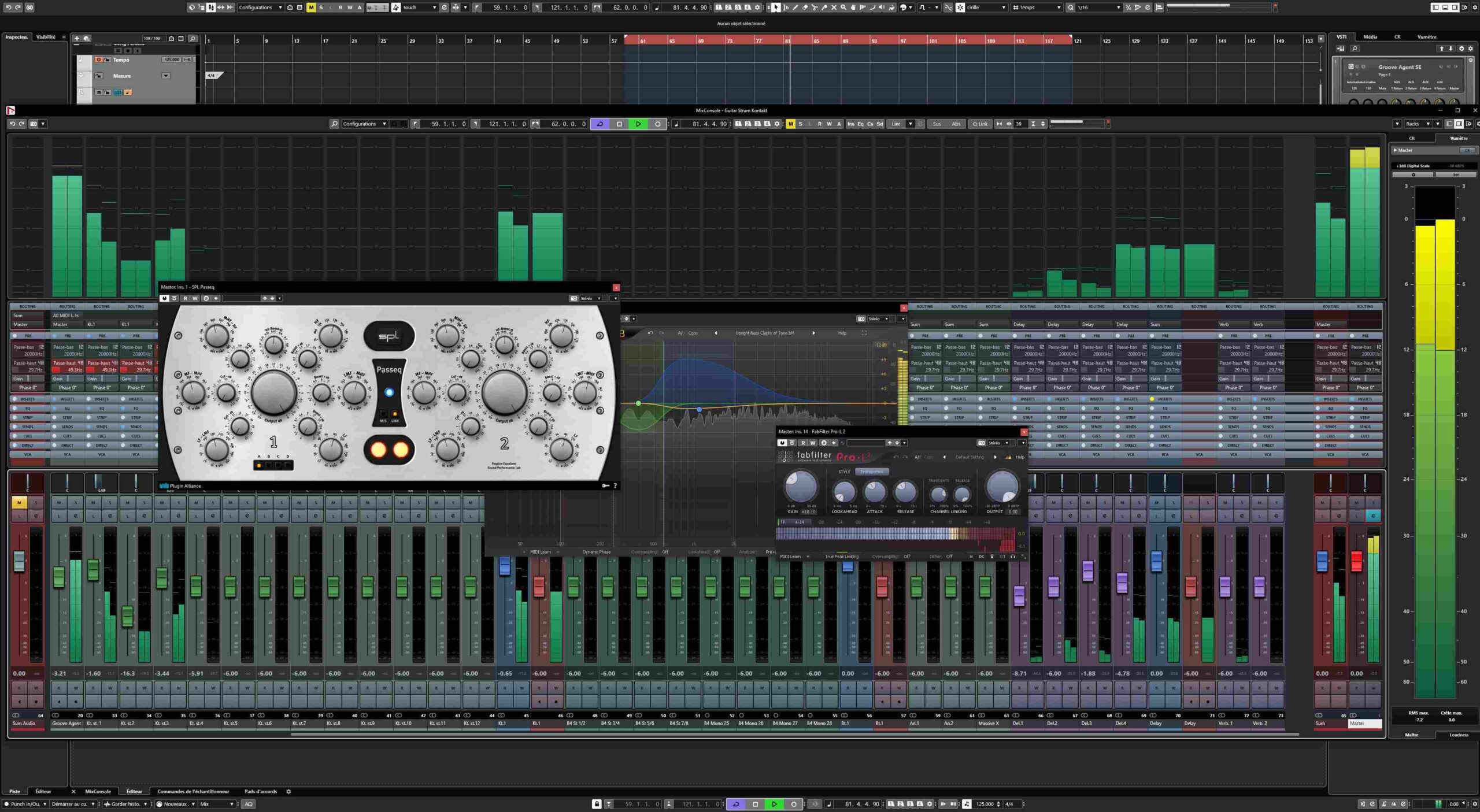Select the Split scissors tool

[x=815, y=8]
